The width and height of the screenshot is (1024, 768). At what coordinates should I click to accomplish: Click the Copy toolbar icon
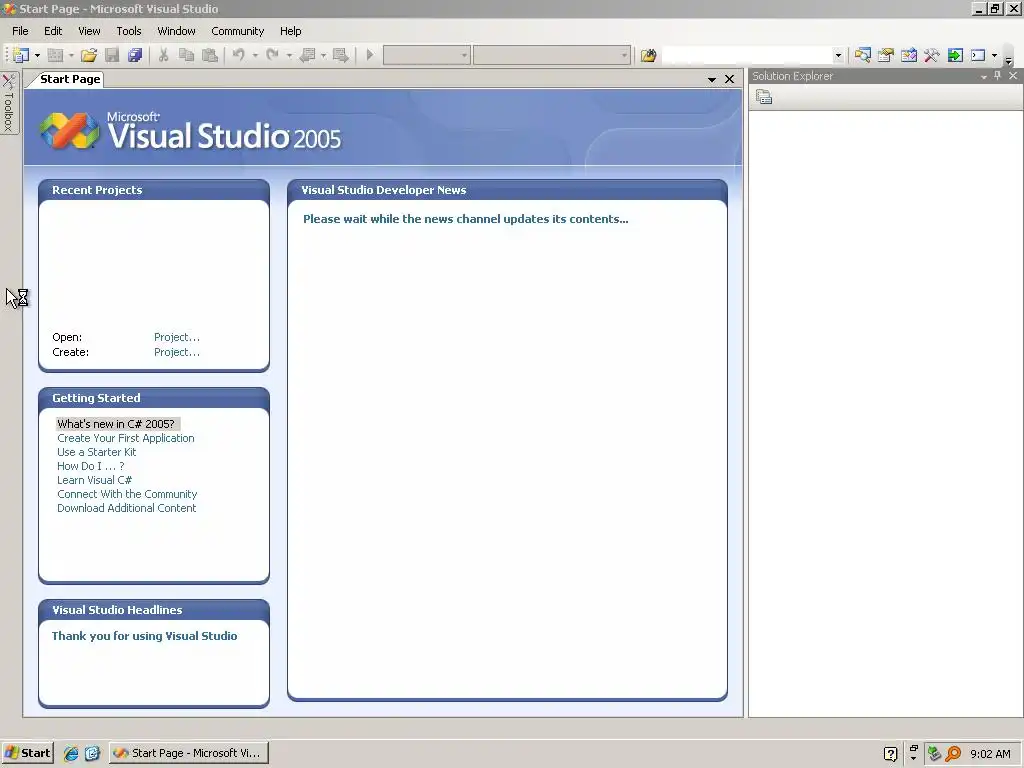(x=186, y=56)
